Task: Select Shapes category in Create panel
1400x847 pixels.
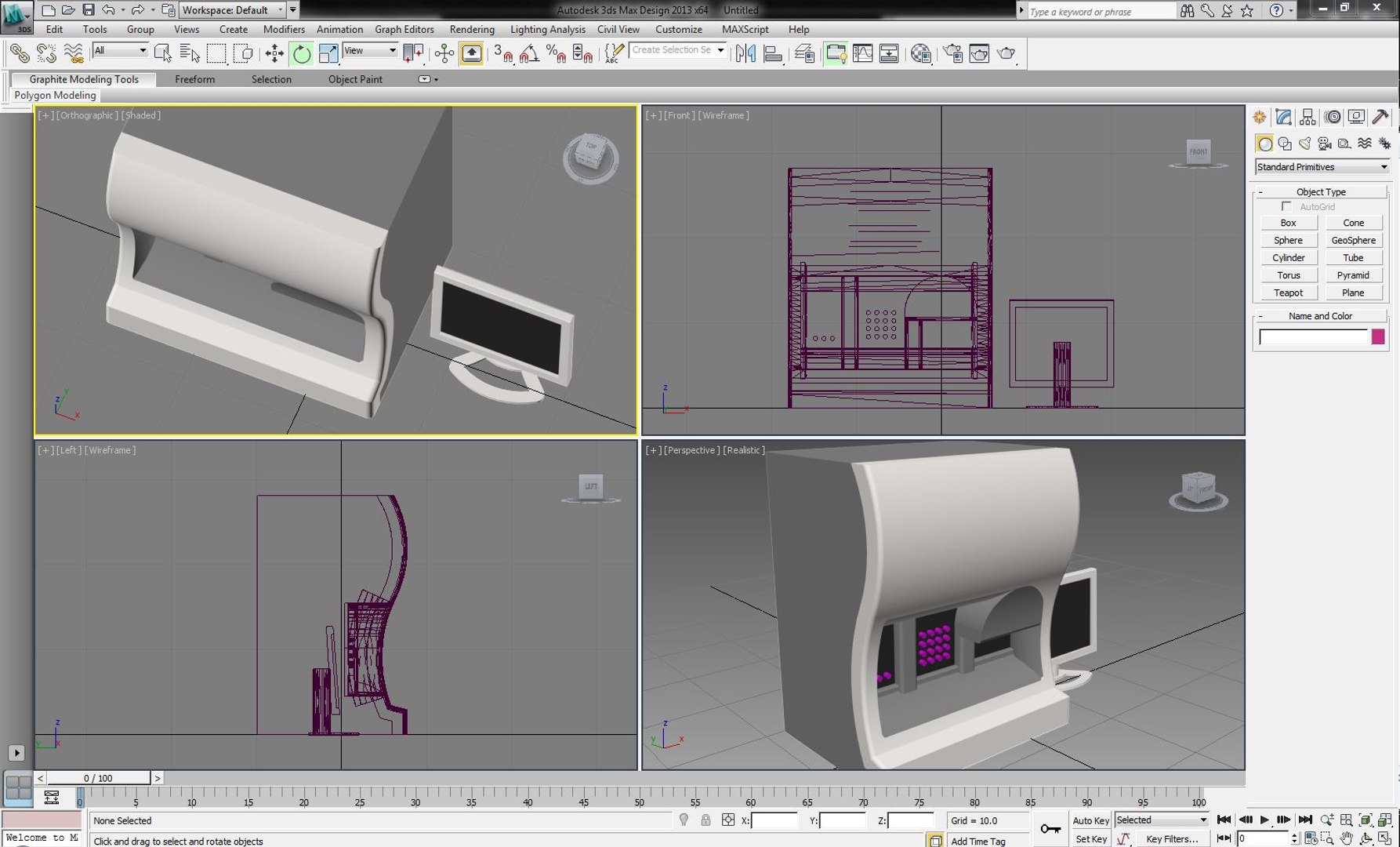Action: click(x=1285, y=144)
